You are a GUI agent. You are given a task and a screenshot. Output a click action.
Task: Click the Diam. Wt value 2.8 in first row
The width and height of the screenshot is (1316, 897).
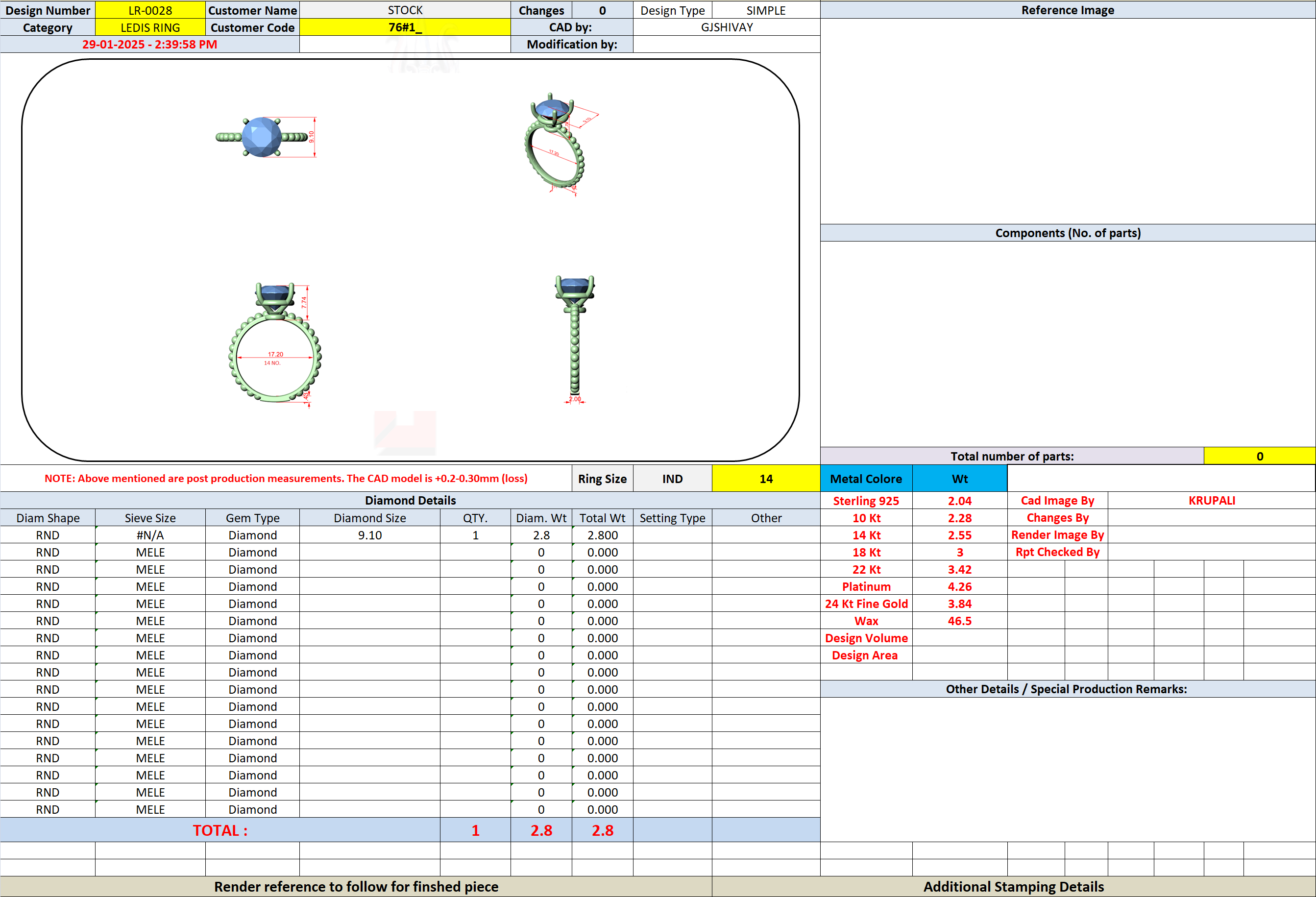click(x=541, y=535)
